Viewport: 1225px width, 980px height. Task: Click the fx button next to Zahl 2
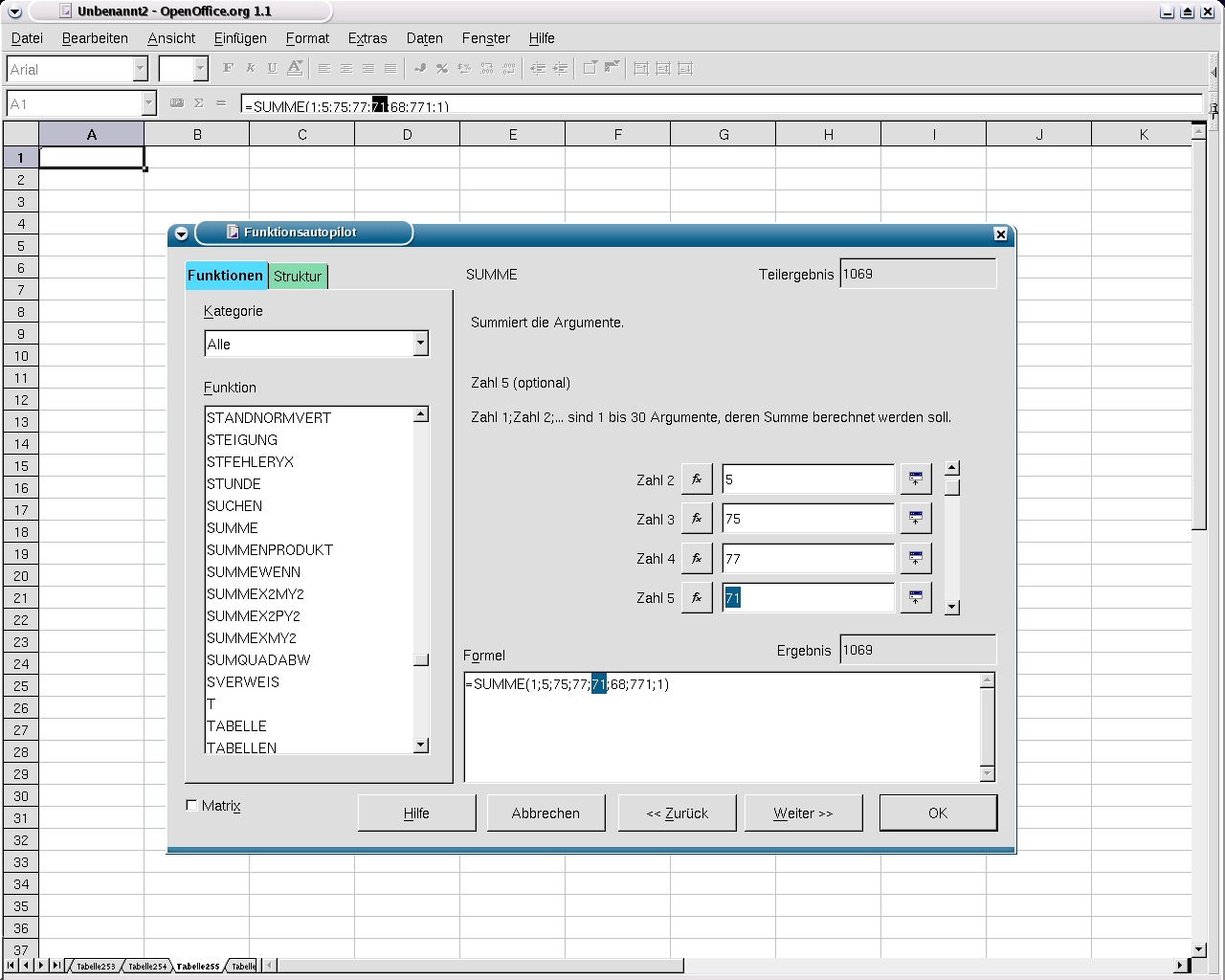[x=697, y=479]
